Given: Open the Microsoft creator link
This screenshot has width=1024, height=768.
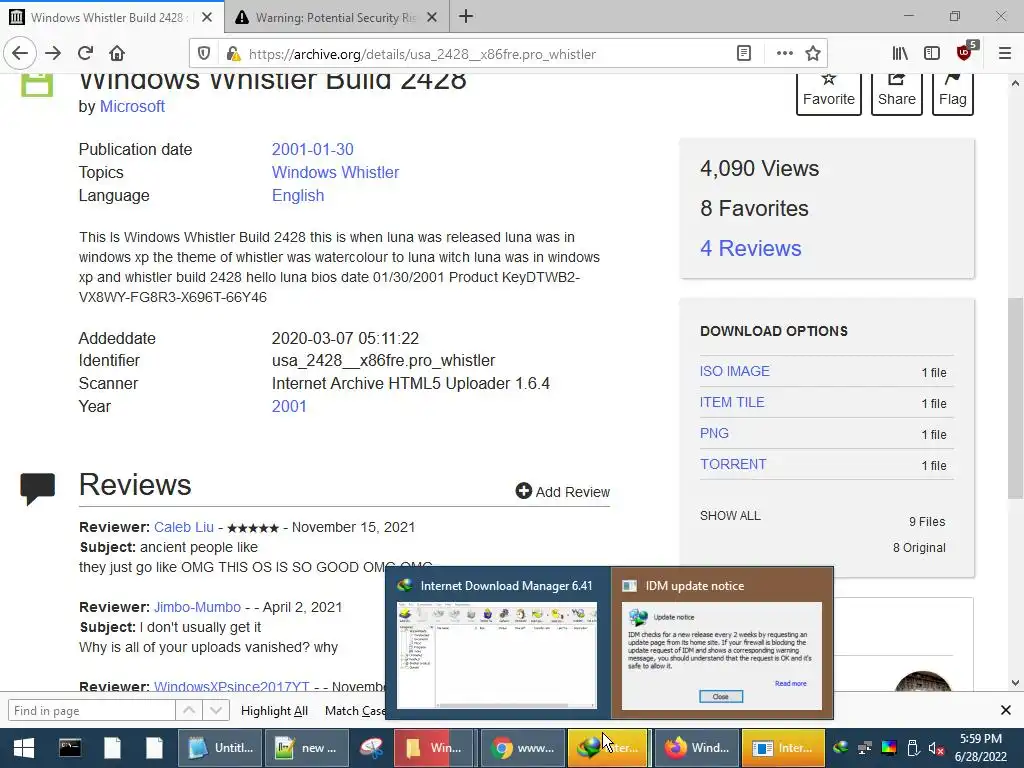Looking at the screenshot, I should click(132, 106).
